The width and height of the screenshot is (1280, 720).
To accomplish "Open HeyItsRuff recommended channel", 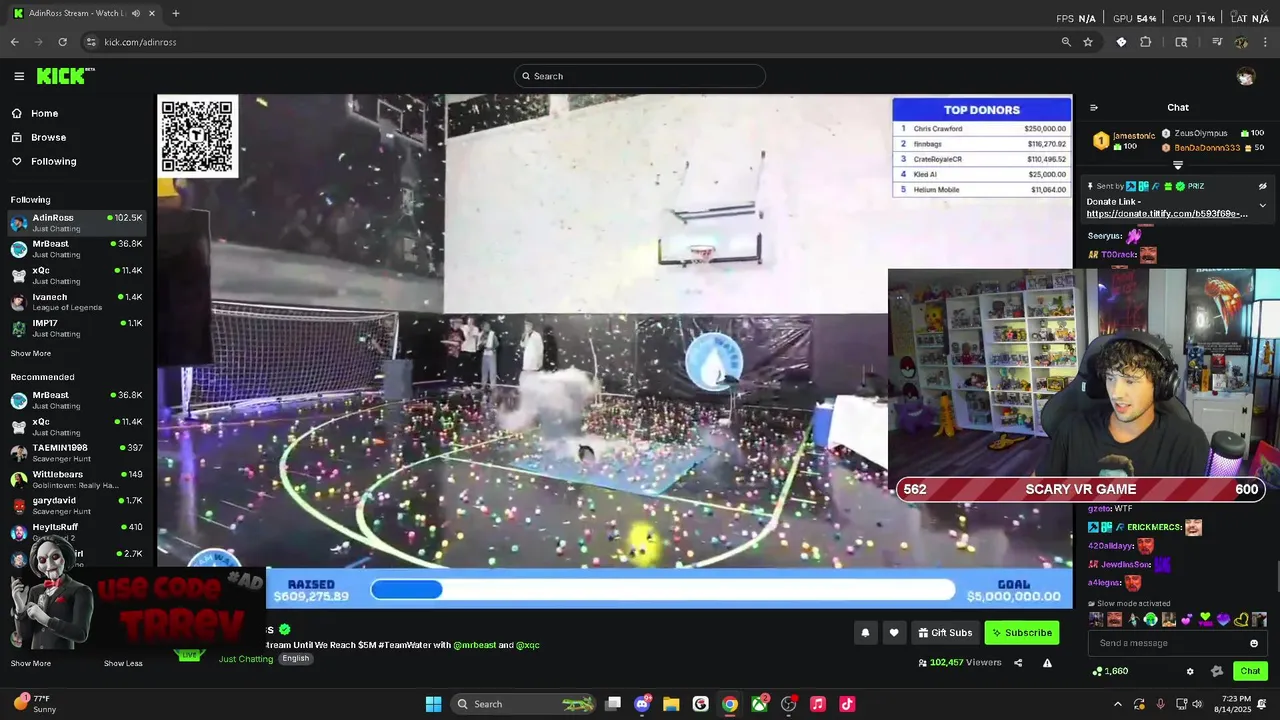I will 77,531.
